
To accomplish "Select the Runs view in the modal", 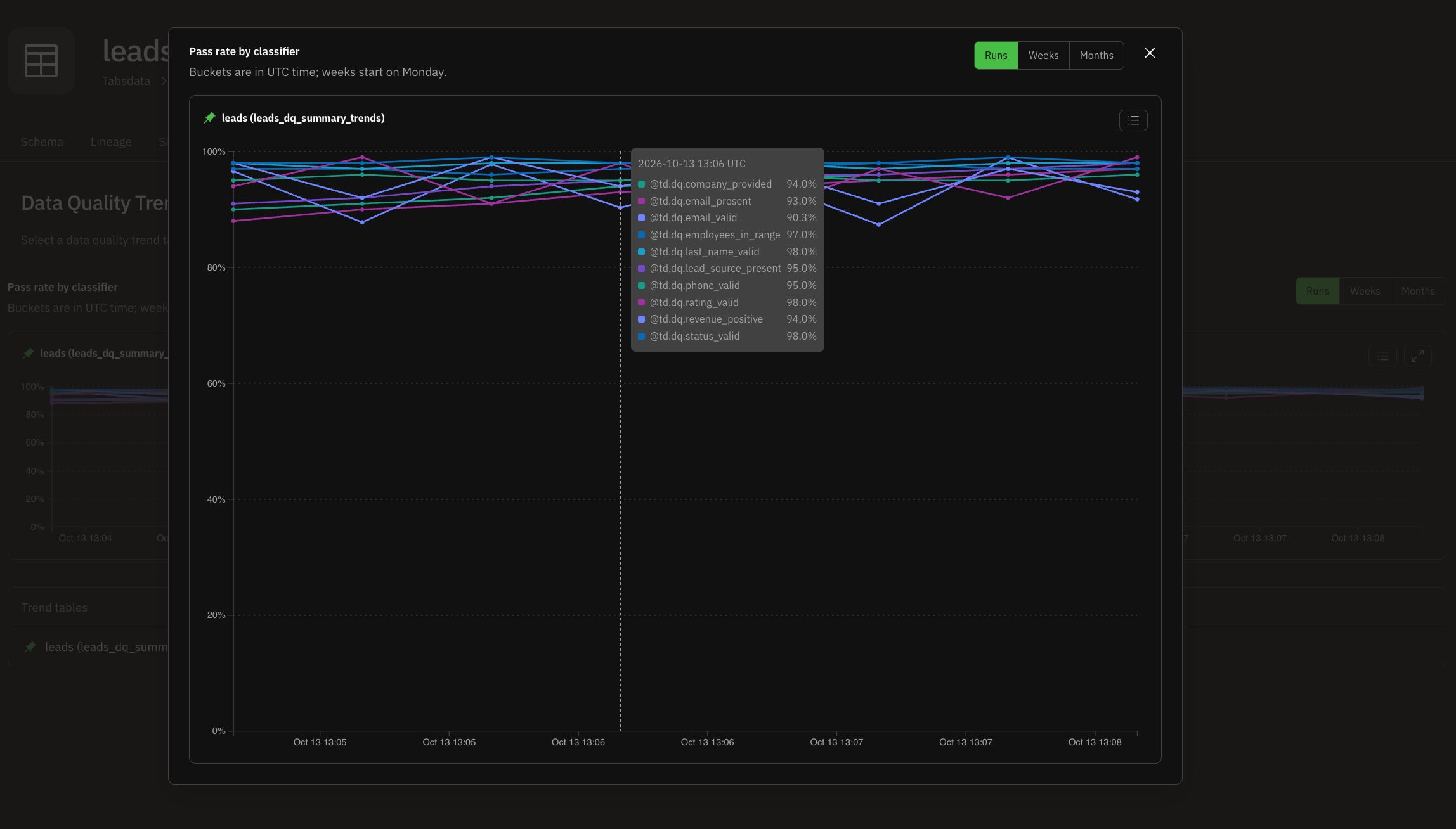I will pyautogui.click(x=996, y=55).
